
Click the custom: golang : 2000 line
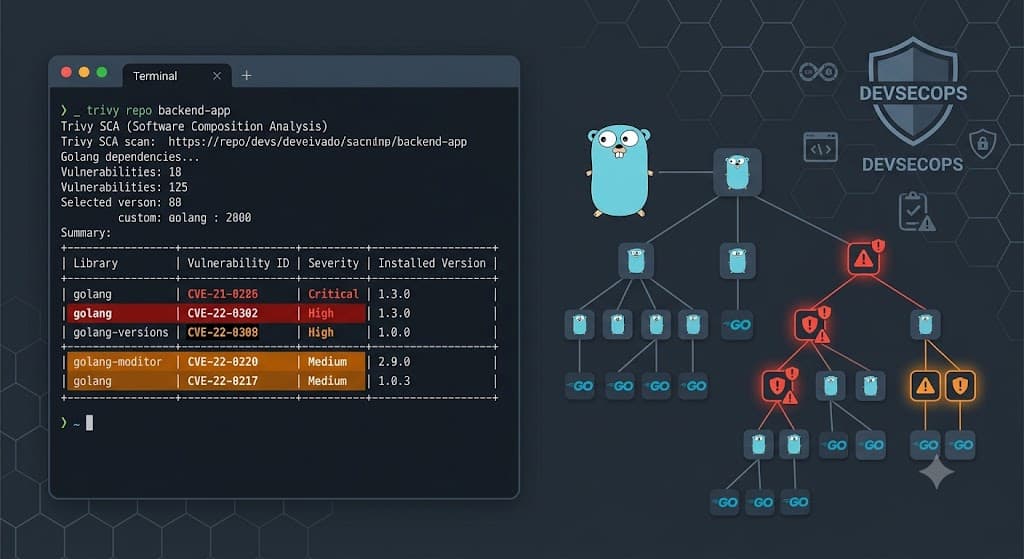pyautogui.click(x=184, y=217)
